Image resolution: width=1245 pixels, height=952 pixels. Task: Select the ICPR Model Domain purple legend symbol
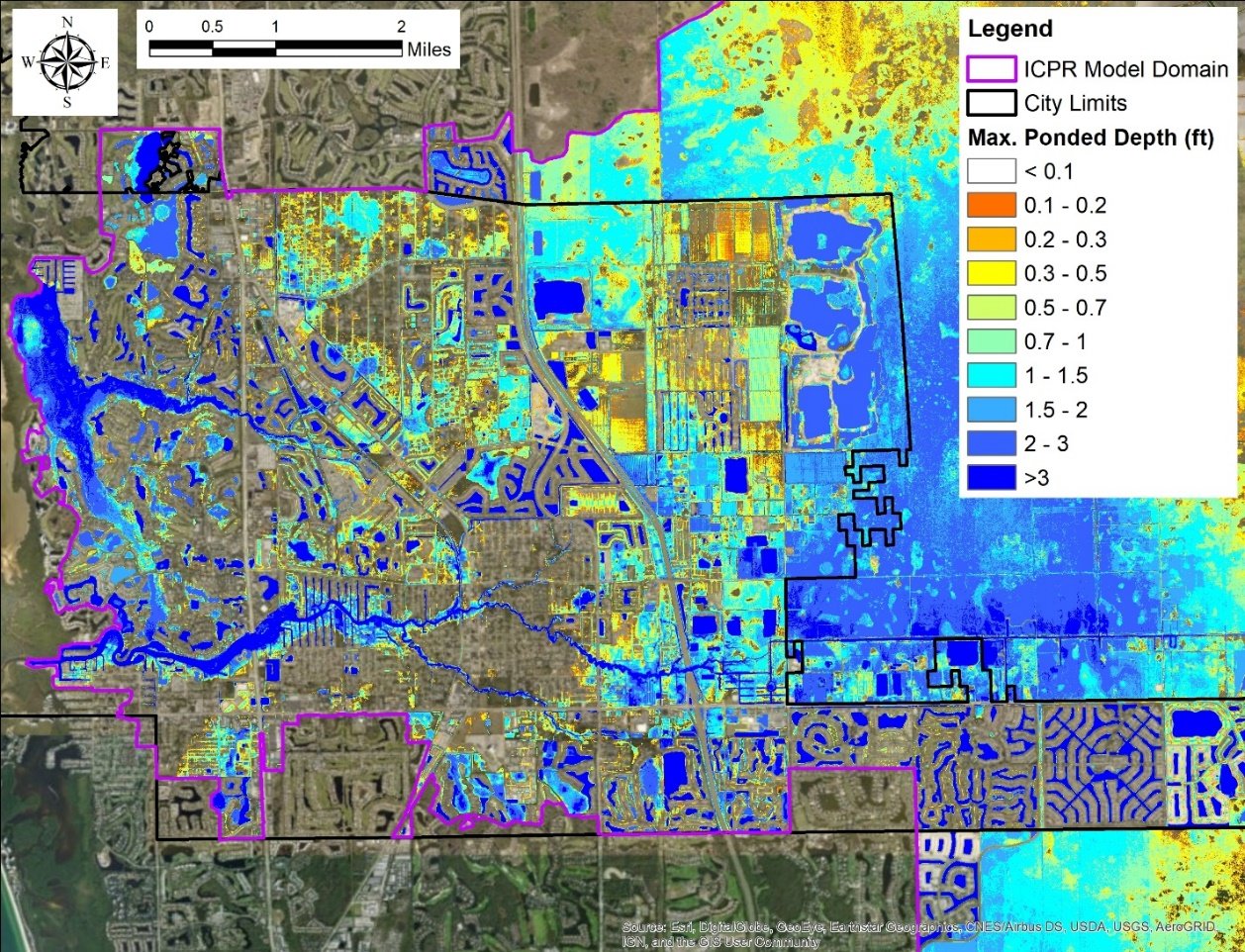pos(992,68)
